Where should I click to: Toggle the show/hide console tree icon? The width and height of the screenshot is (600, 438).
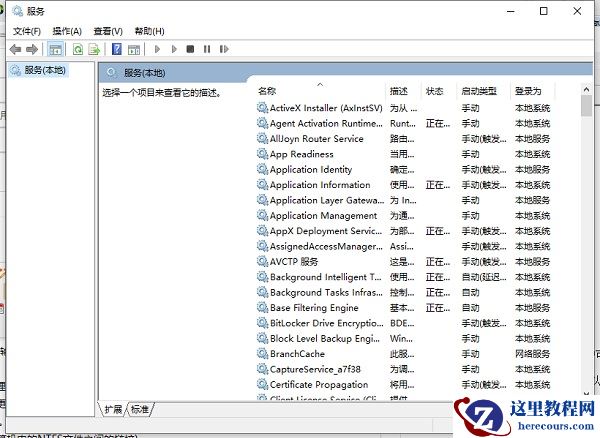pyautogui.click(x=55, y=49)
